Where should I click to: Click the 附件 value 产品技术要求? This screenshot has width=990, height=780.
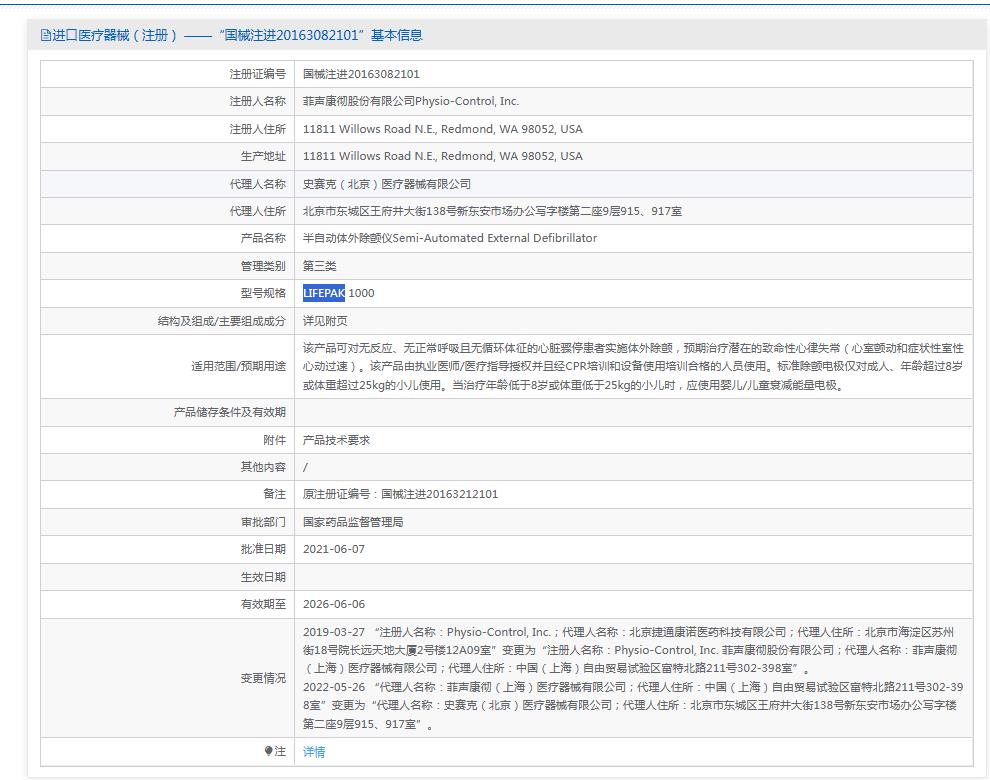coord(337,440)
